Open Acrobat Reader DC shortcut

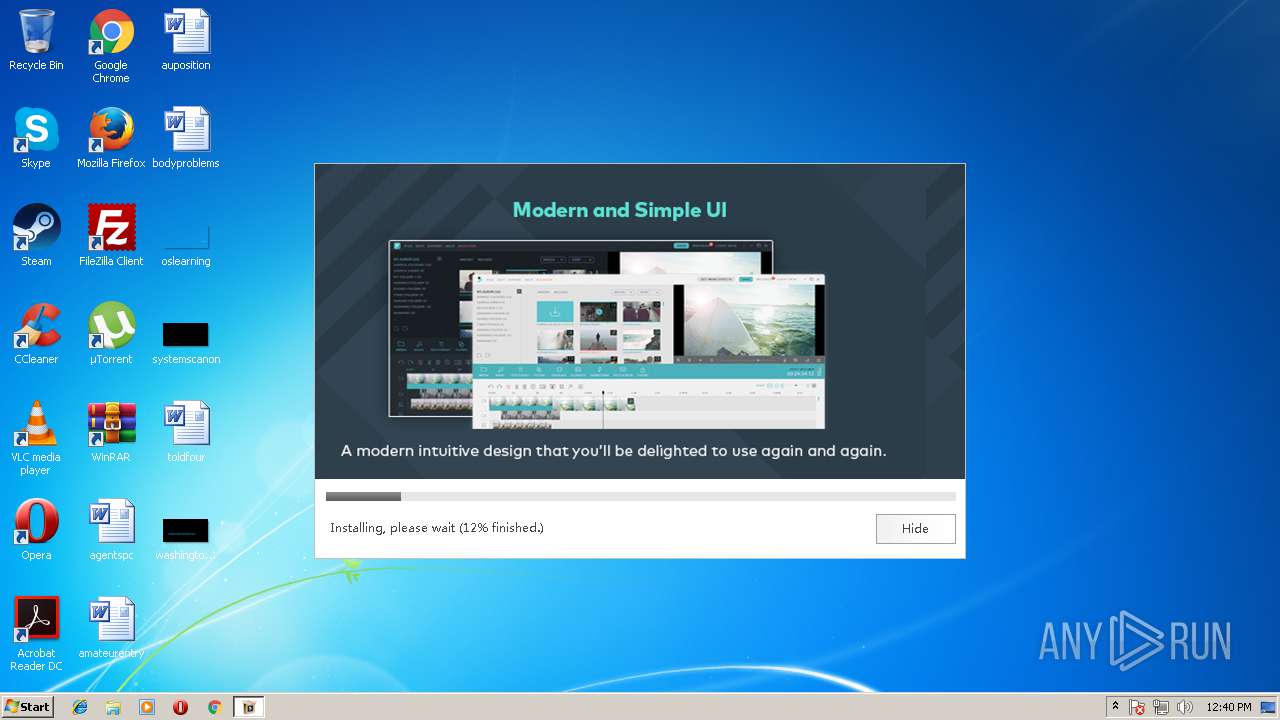[36, 634]
